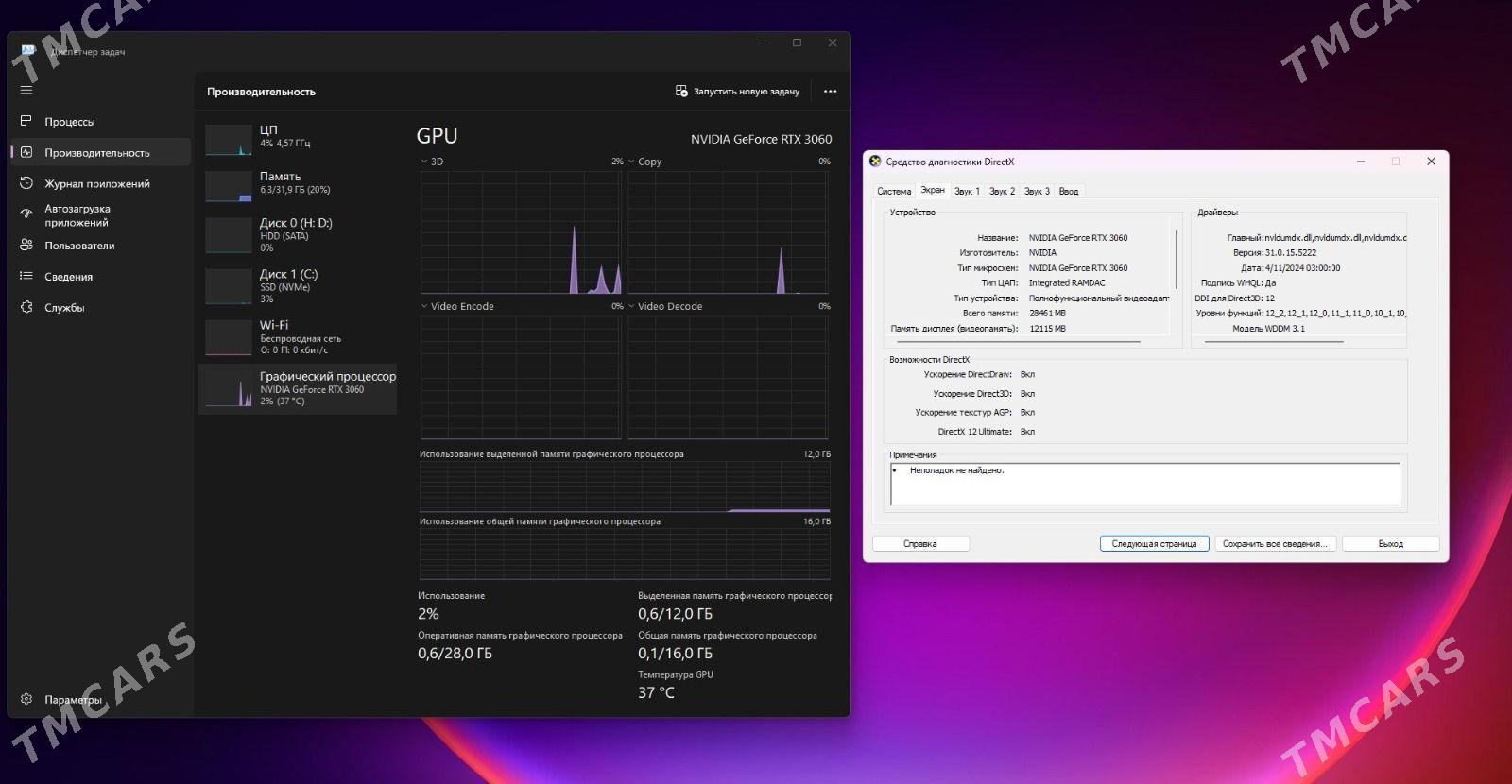Click the 0,1/16,0 ГБ shared memory value
The height and width of the screenshot is (784, 1512).
point(675,654)
